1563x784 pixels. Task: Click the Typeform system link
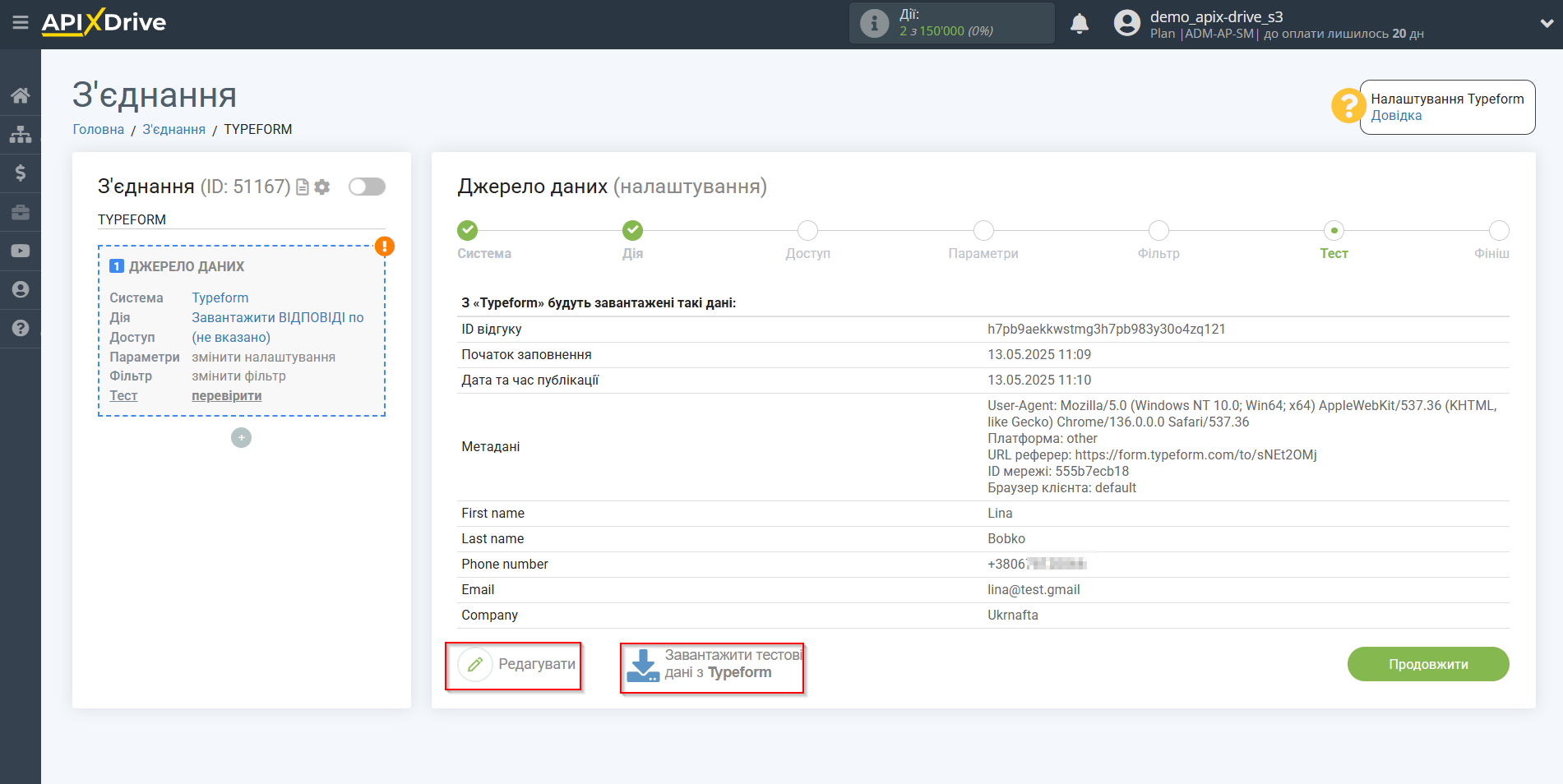(220, 297)
